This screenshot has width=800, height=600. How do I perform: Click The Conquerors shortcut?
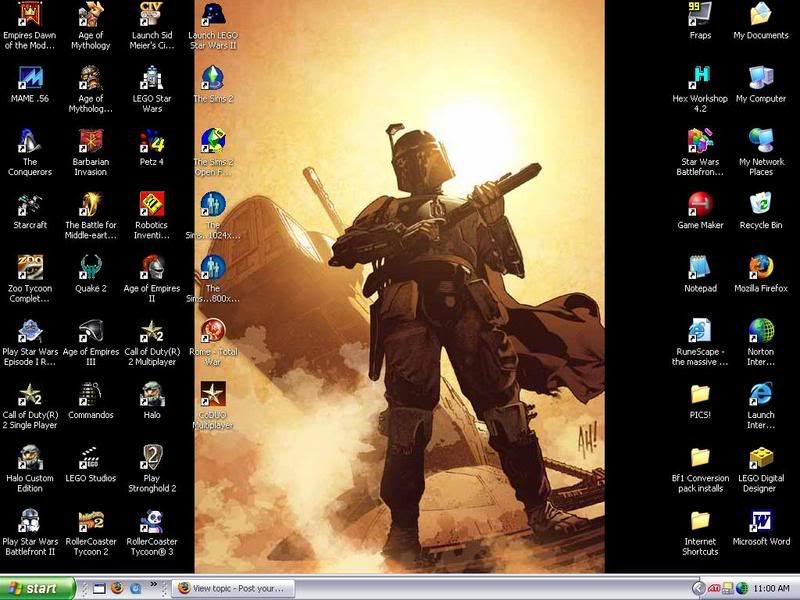(30, 152)
